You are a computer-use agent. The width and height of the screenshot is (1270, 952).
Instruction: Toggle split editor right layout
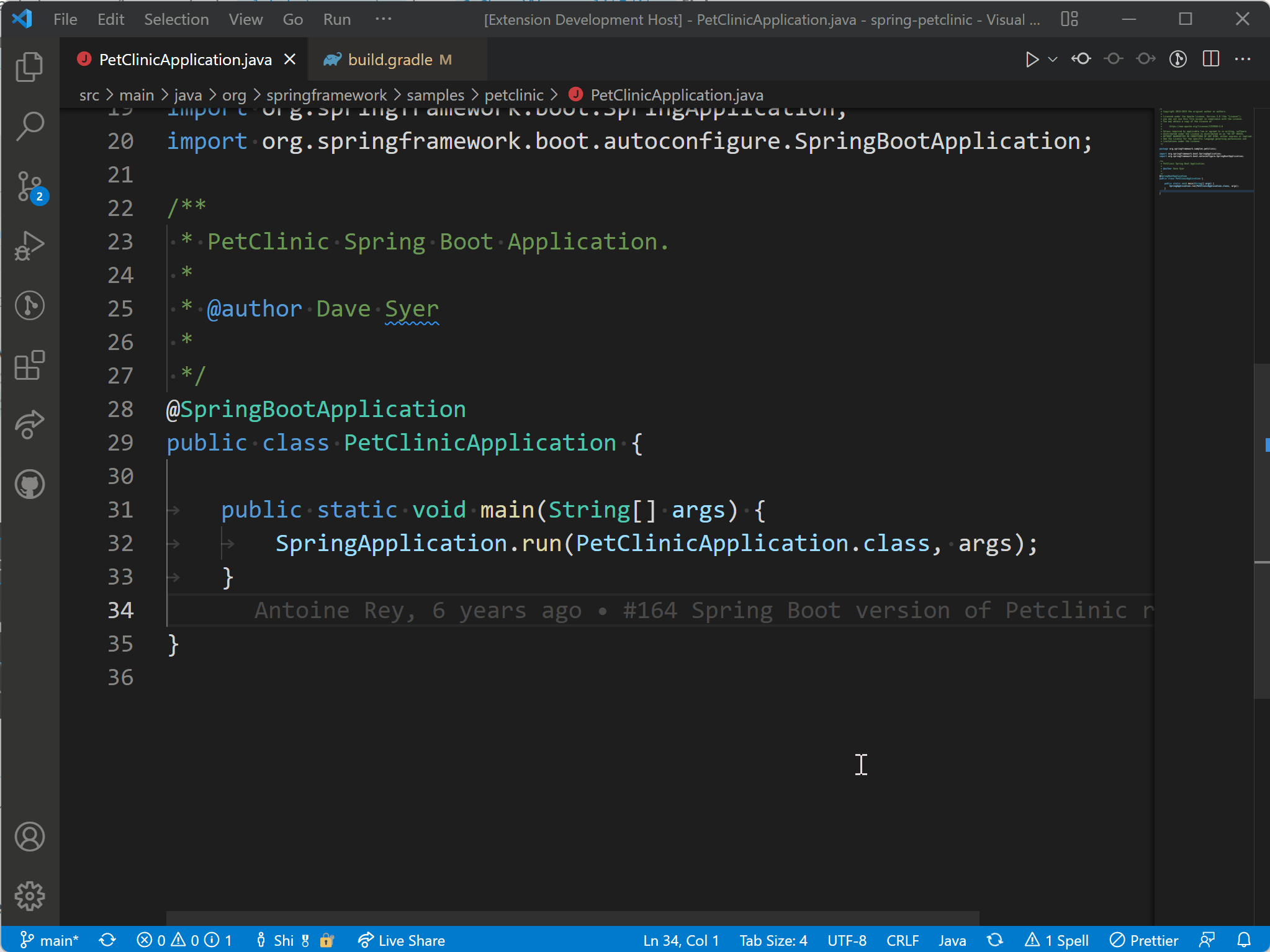tap(1210, 59)
